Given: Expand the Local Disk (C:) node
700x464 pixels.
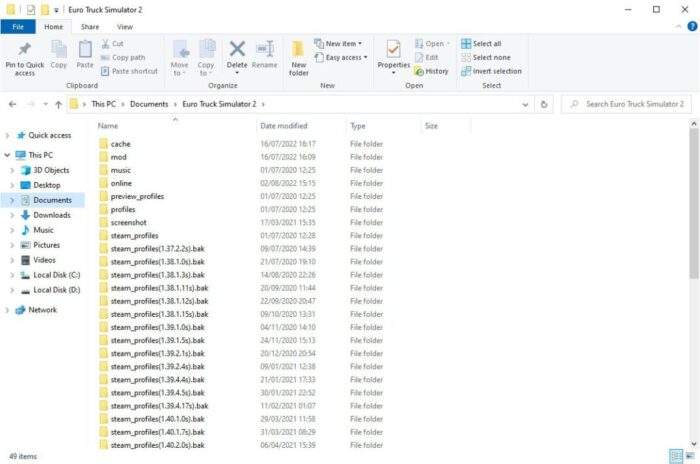Looking at the screenshot, I should (x=12, y=275).
